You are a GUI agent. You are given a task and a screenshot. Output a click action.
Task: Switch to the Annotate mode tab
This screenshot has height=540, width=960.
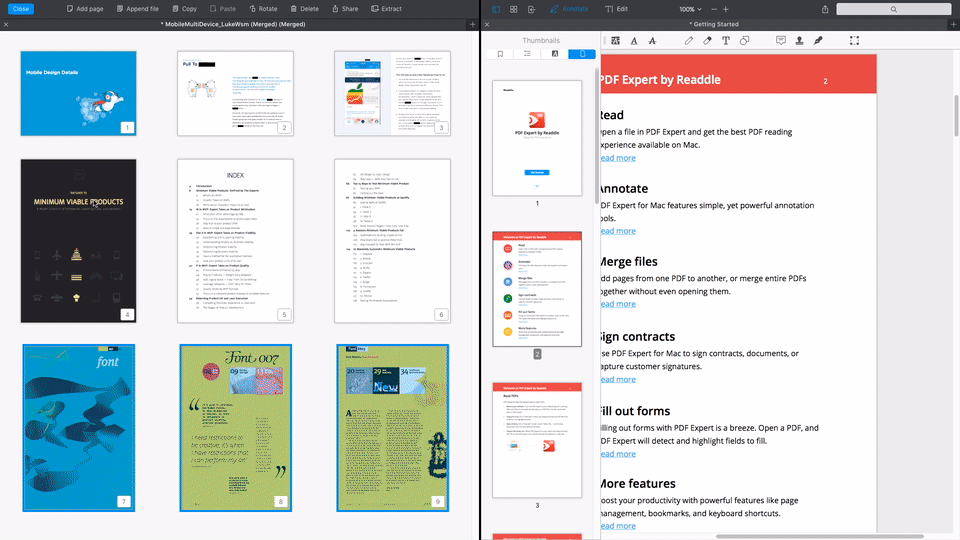(569, 9)
